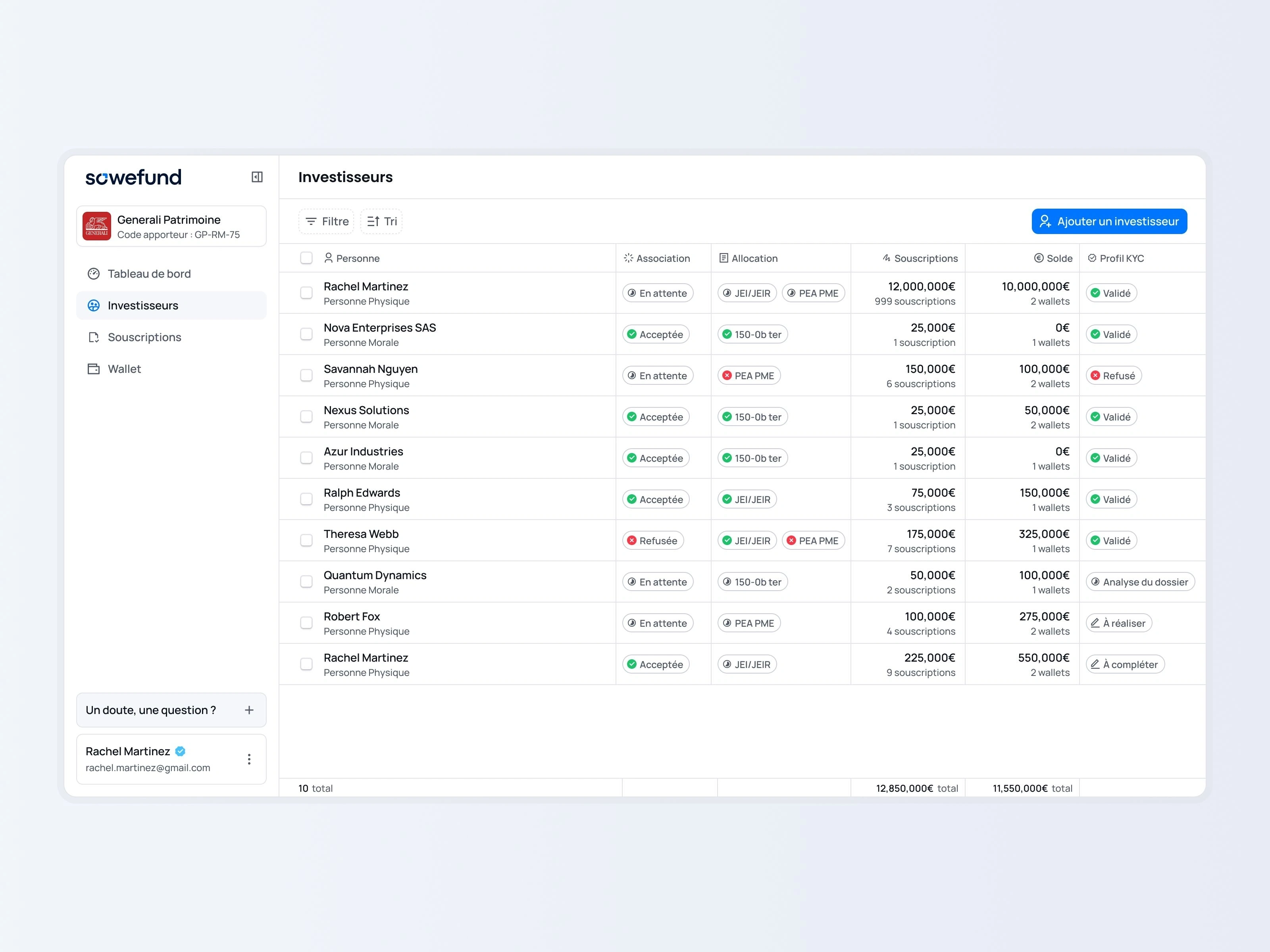Screen dimensions: 1270x952
Task: Collapse the sidebar panel icon
Action: coord(257,177)
